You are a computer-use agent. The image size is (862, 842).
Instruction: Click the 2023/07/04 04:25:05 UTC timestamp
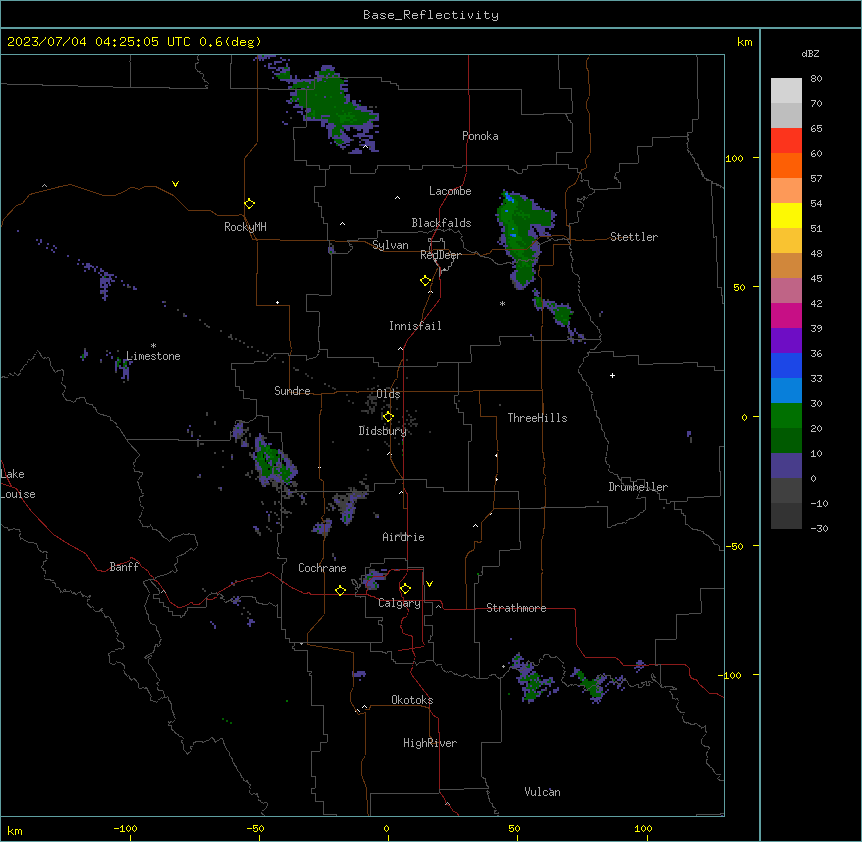(x=99, y=42)
